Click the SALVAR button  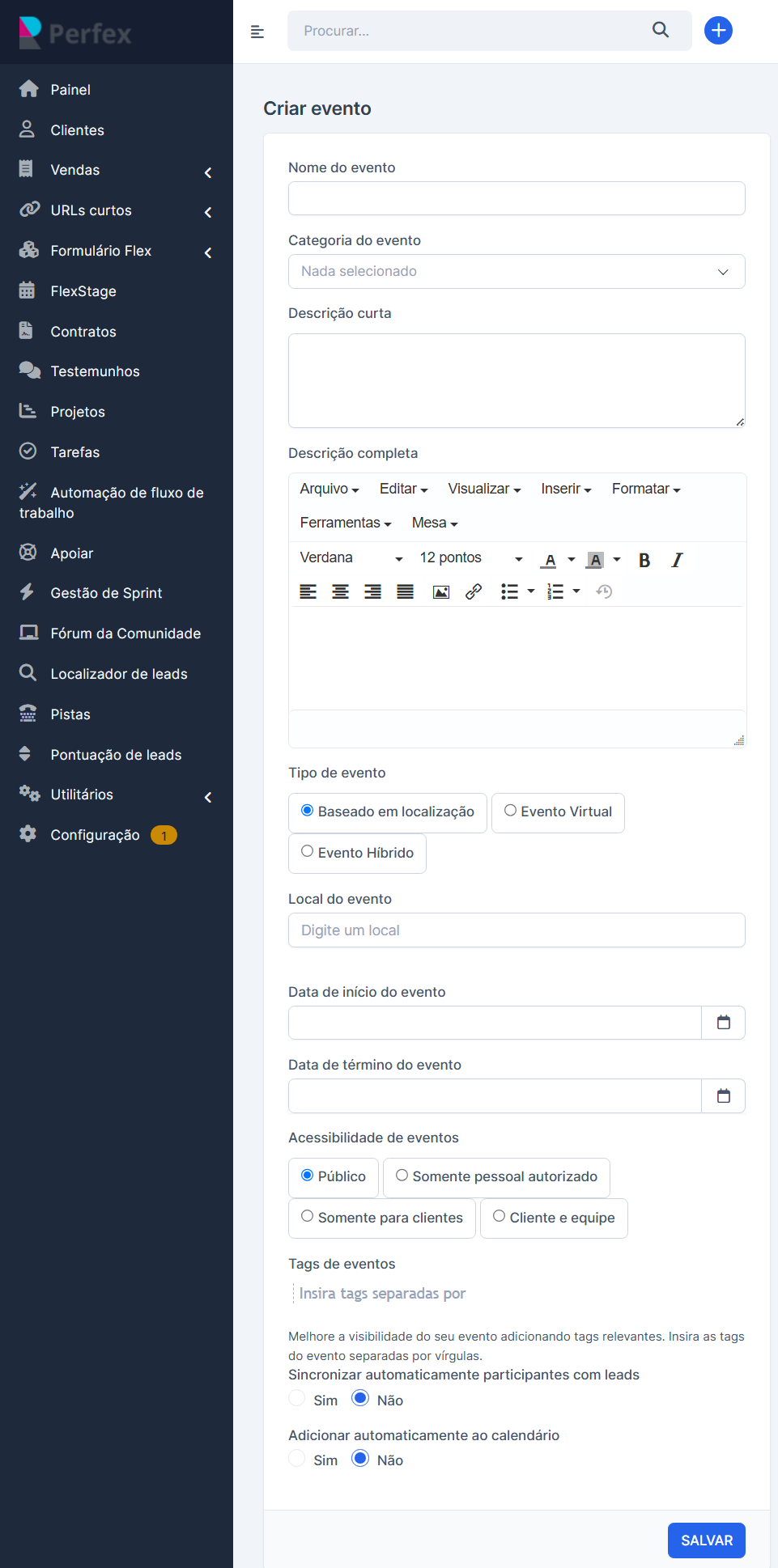click(x=706, y=1540)
